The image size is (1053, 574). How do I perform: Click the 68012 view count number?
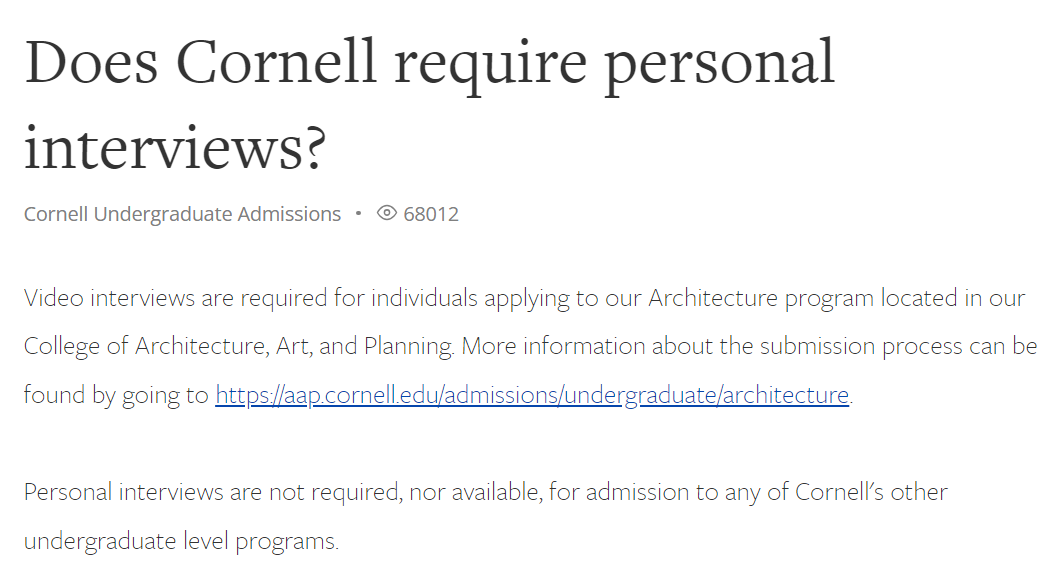point(431,213)
